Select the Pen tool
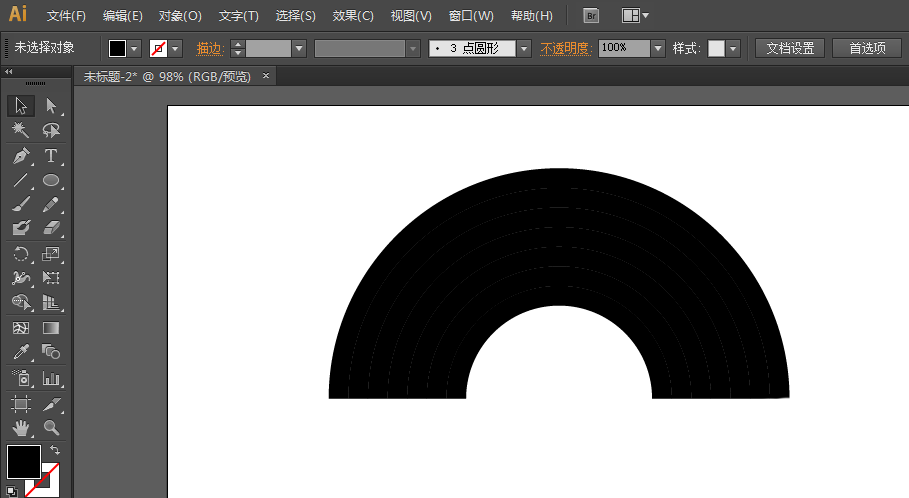 (x=20, y=156)
